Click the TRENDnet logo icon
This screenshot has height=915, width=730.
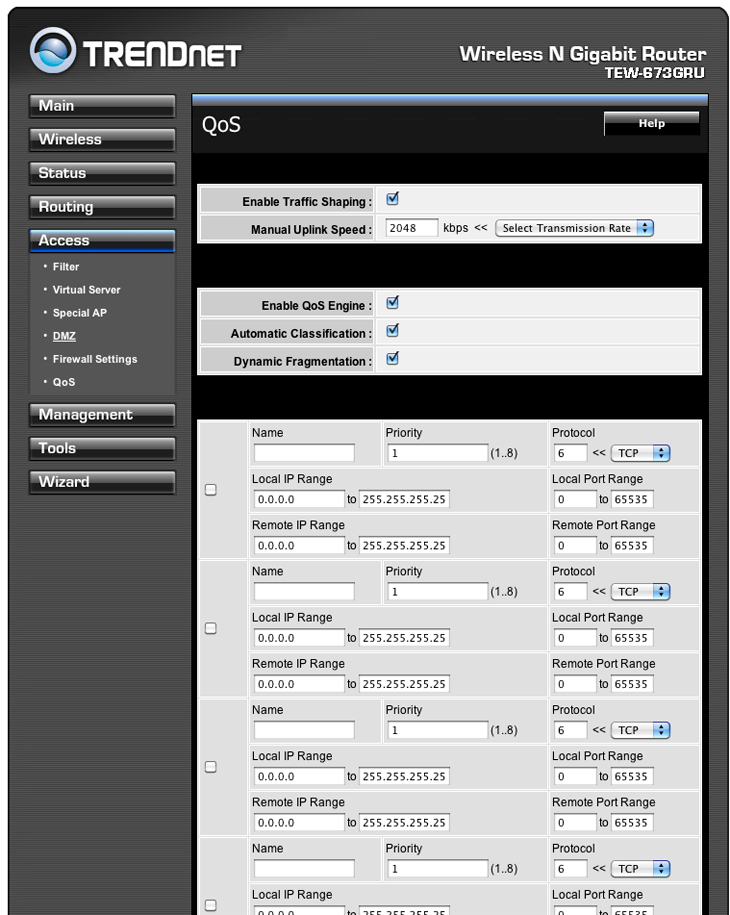[x=53, y=52]
